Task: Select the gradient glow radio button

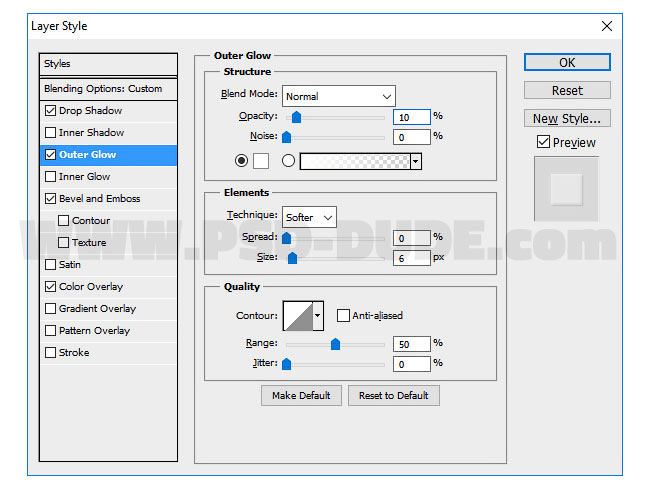Action: pos(288,160)
